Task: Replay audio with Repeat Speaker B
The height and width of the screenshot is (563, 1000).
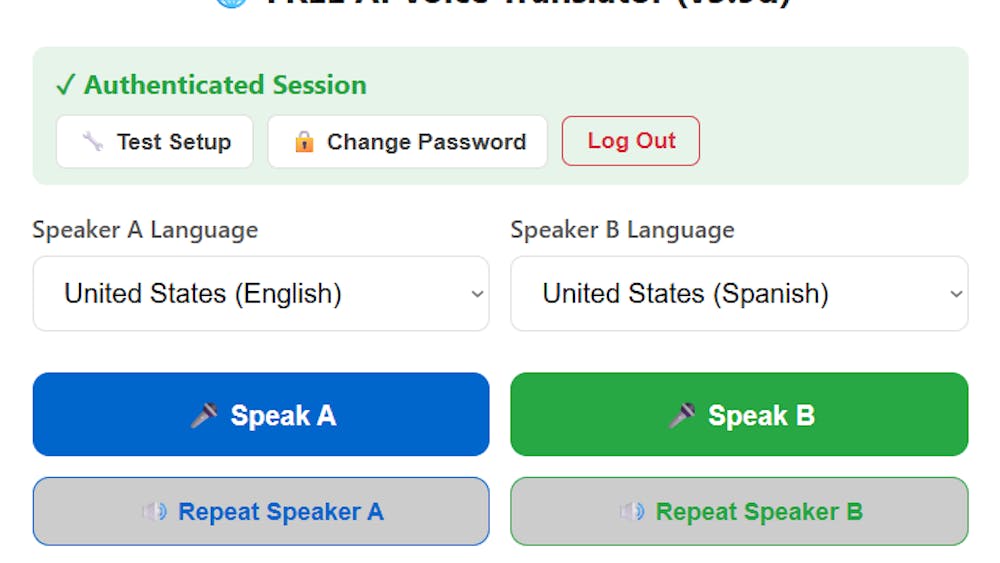Action: (739, 511)
